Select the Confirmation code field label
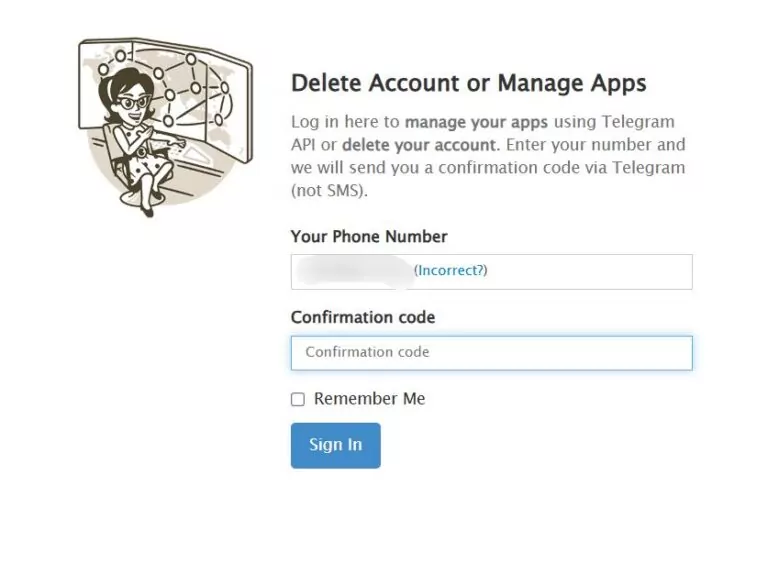The image size is (768, 586). [363, 317]
